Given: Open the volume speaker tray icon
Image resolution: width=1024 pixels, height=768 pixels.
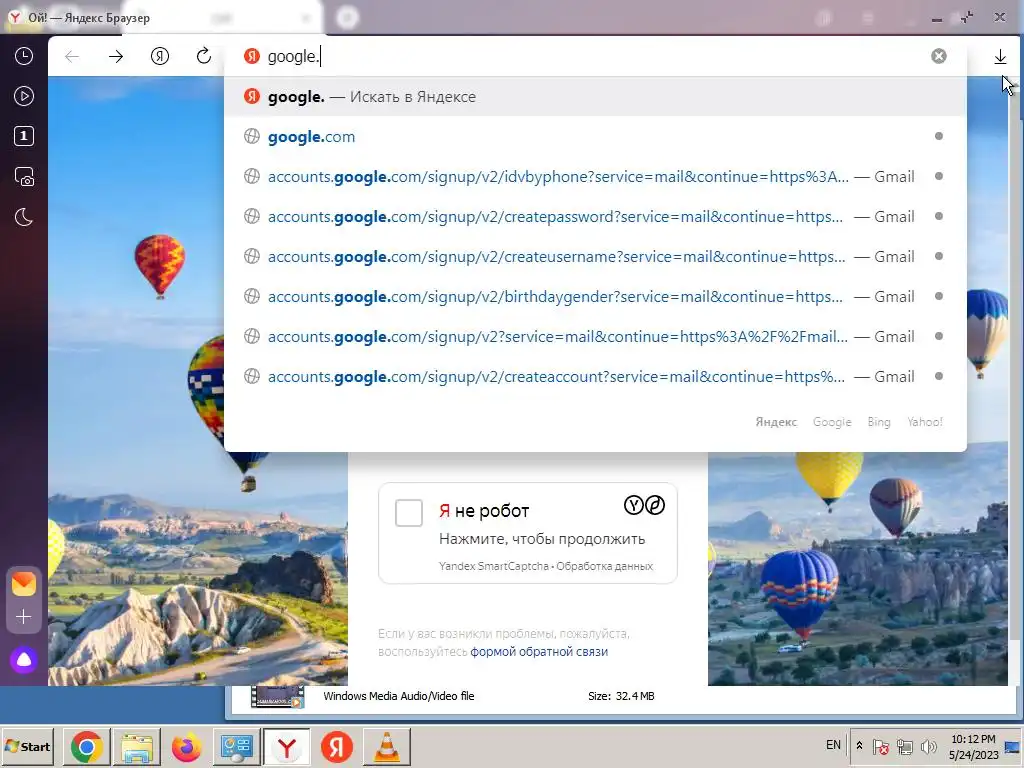Looking at the screenshot, I should [928, 746].
